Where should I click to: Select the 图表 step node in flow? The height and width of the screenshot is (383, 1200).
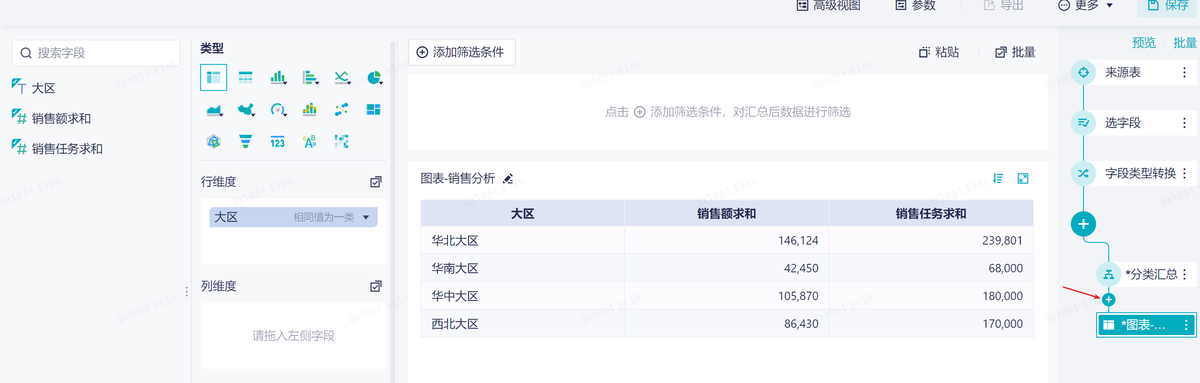(x=1146, y=325)
